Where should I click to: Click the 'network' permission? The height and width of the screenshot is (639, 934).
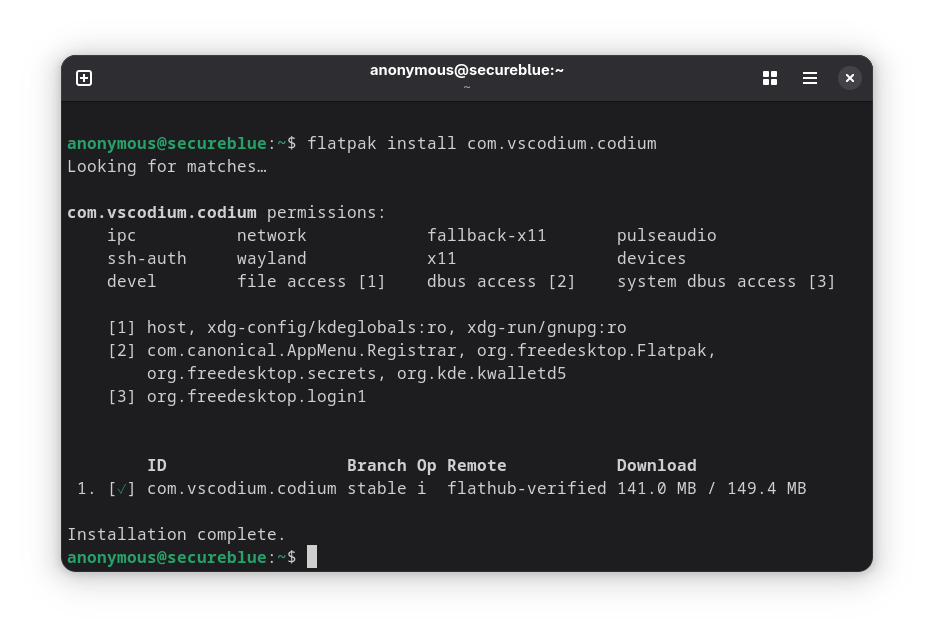point(272,236)
